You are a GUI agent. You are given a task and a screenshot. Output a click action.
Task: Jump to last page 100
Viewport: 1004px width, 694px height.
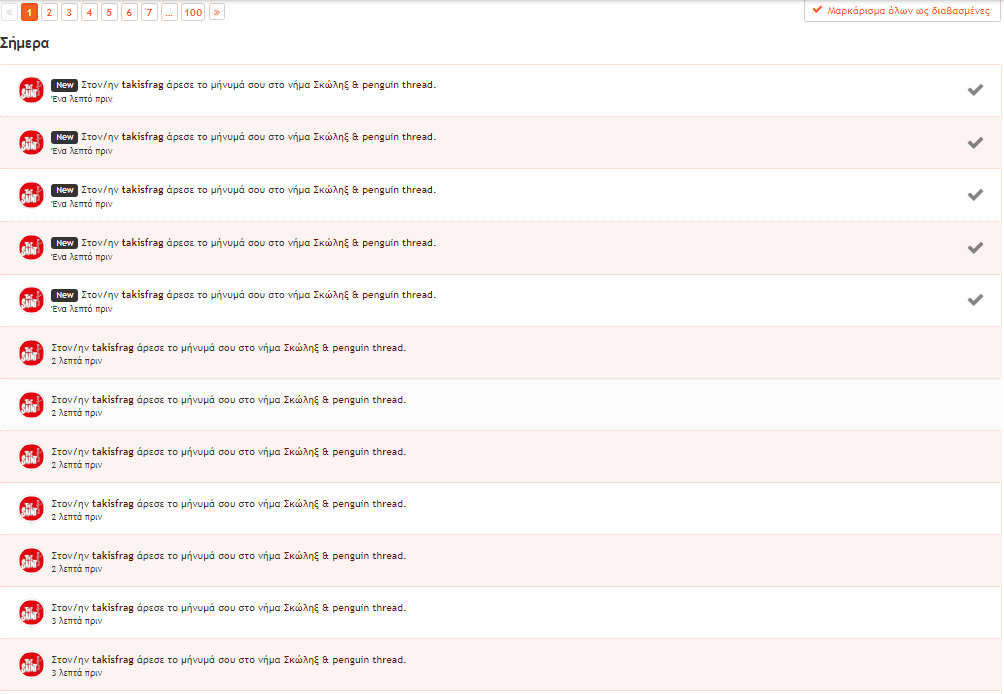point(193,12)
